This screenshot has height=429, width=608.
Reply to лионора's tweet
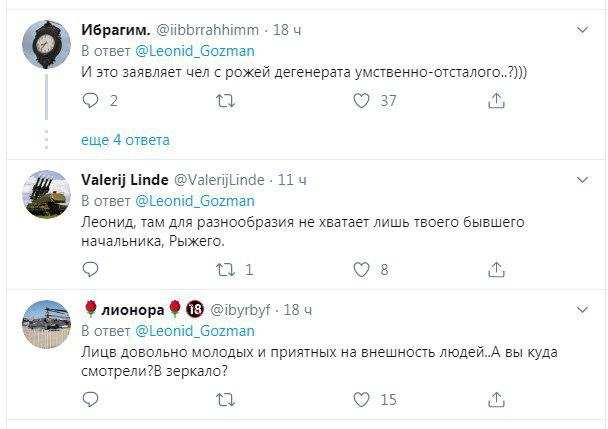click(x=90, y=400)
